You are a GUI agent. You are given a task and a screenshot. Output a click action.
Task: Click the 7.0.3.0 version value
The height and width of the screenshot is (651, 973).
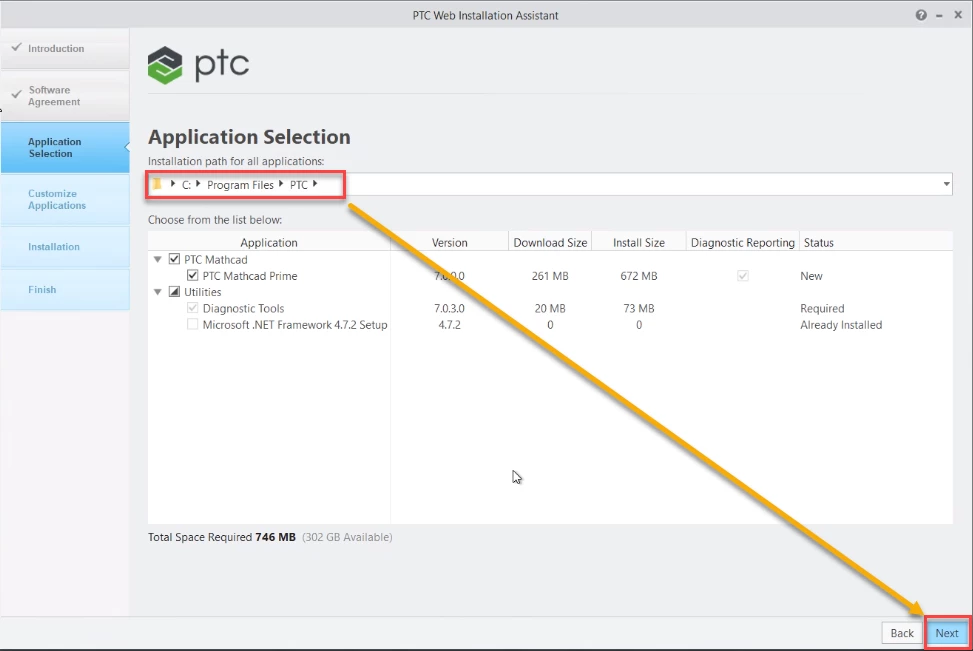[449, 308]
